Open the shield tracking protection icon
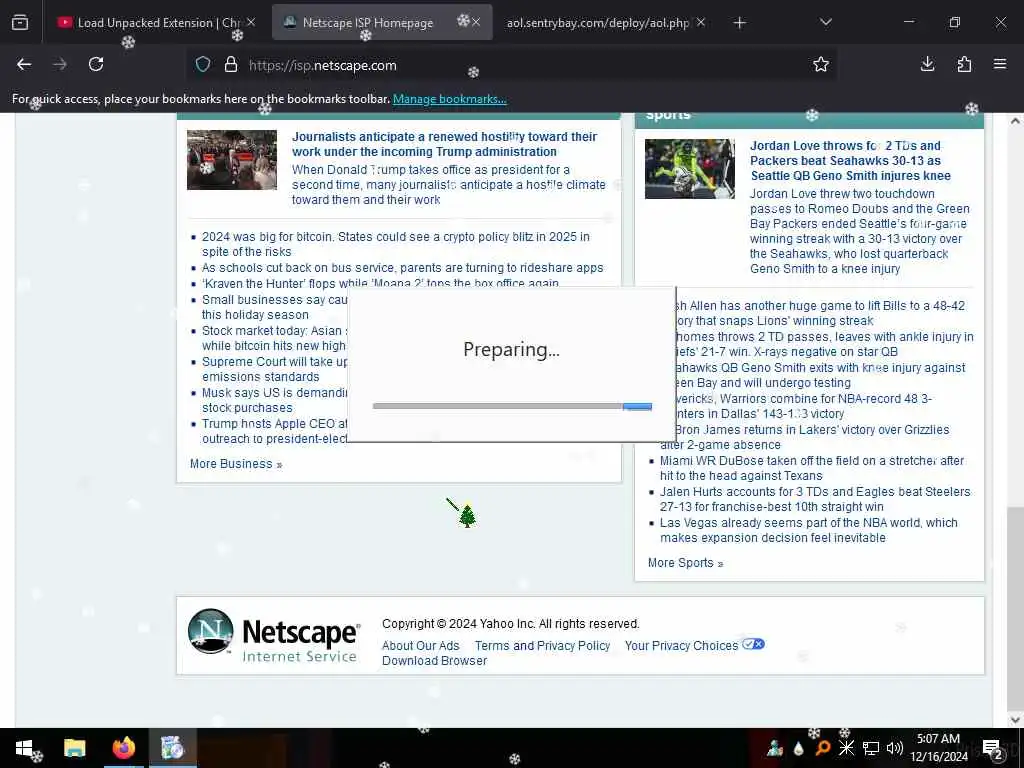This screenshot has width=1024, height=768. [x=203, y=65]
